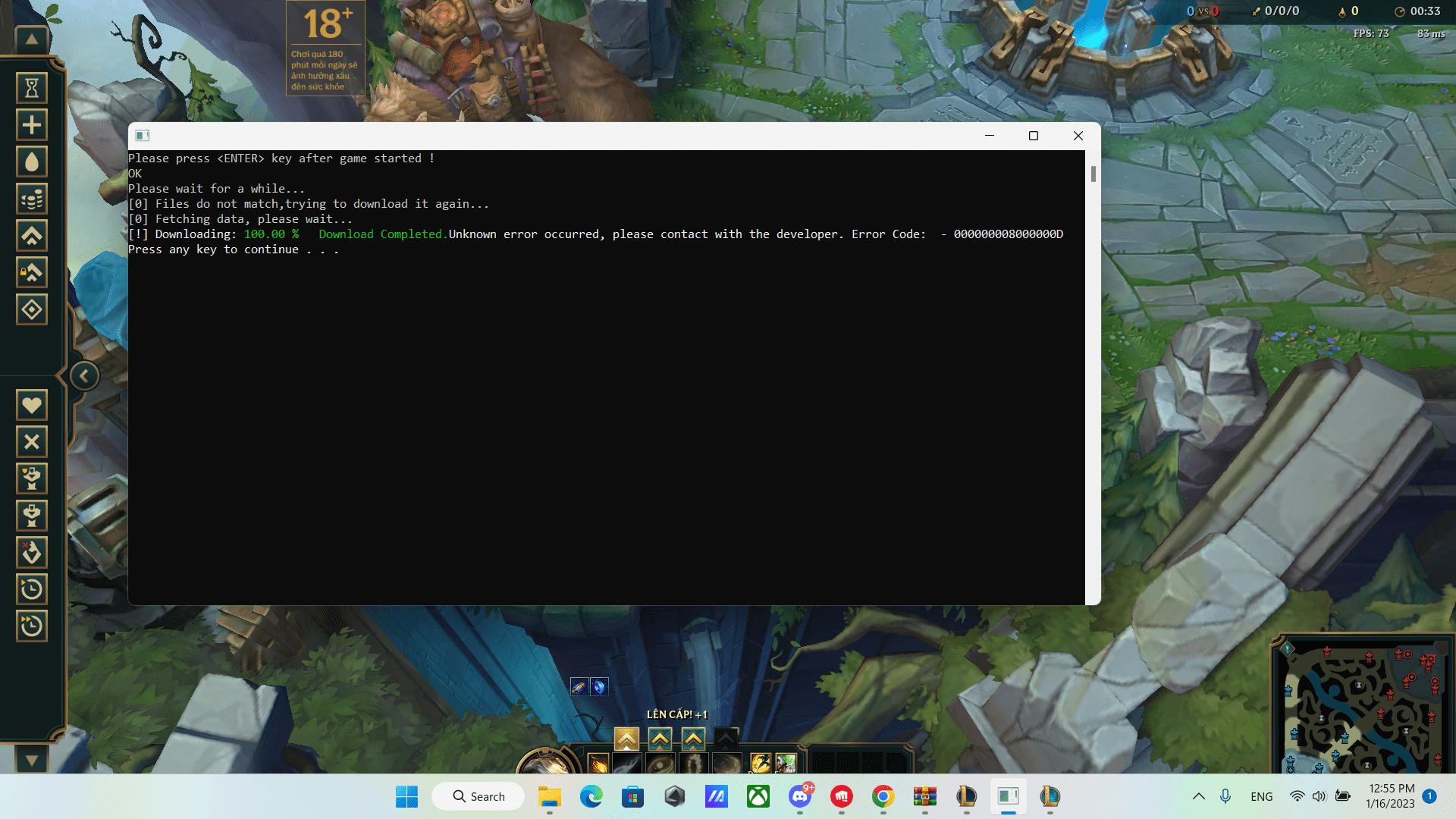This screenshot has width=1456, height=819.
Task: Open the console app on the taskbar
Action: click(1008, 796)
